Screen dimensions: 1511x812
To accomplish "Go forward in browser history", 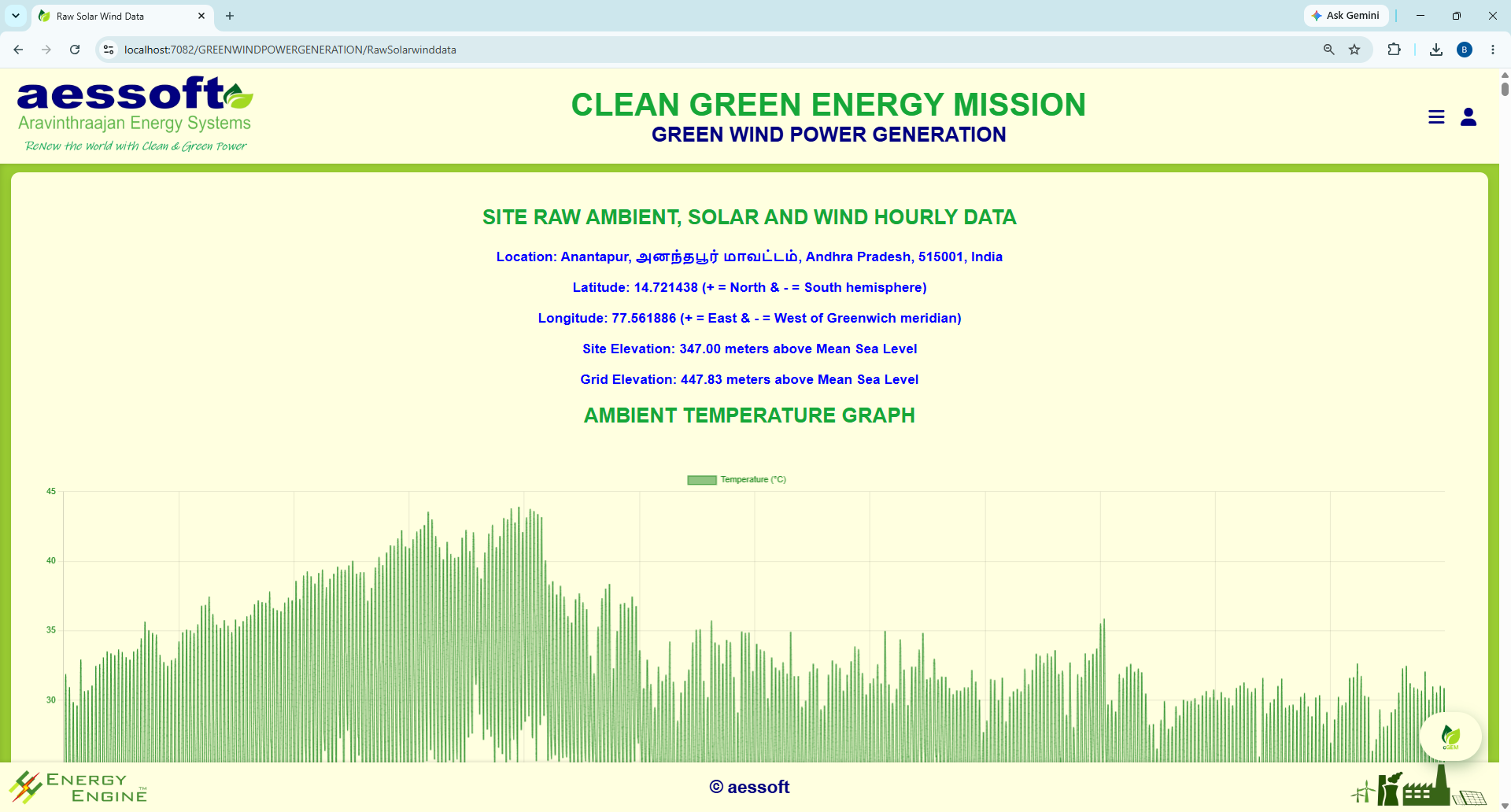I will pyautogui.click(x=46, y=50).
